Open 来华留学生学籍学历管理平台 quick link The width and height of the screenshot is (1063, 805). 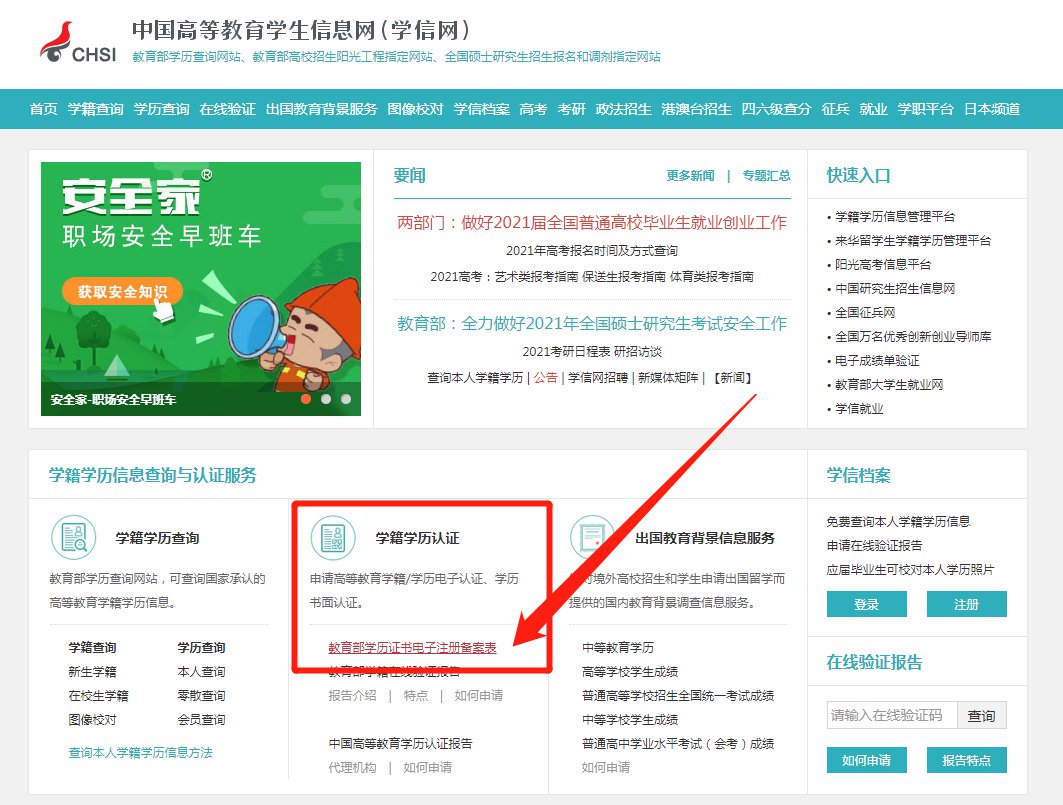[x=913, y=241]
